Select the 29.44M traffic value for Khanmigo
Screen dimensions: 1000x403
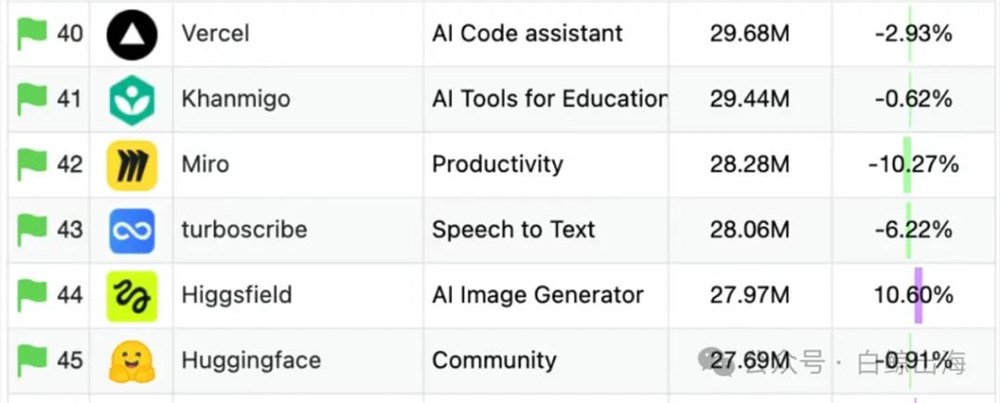point(749,99)
